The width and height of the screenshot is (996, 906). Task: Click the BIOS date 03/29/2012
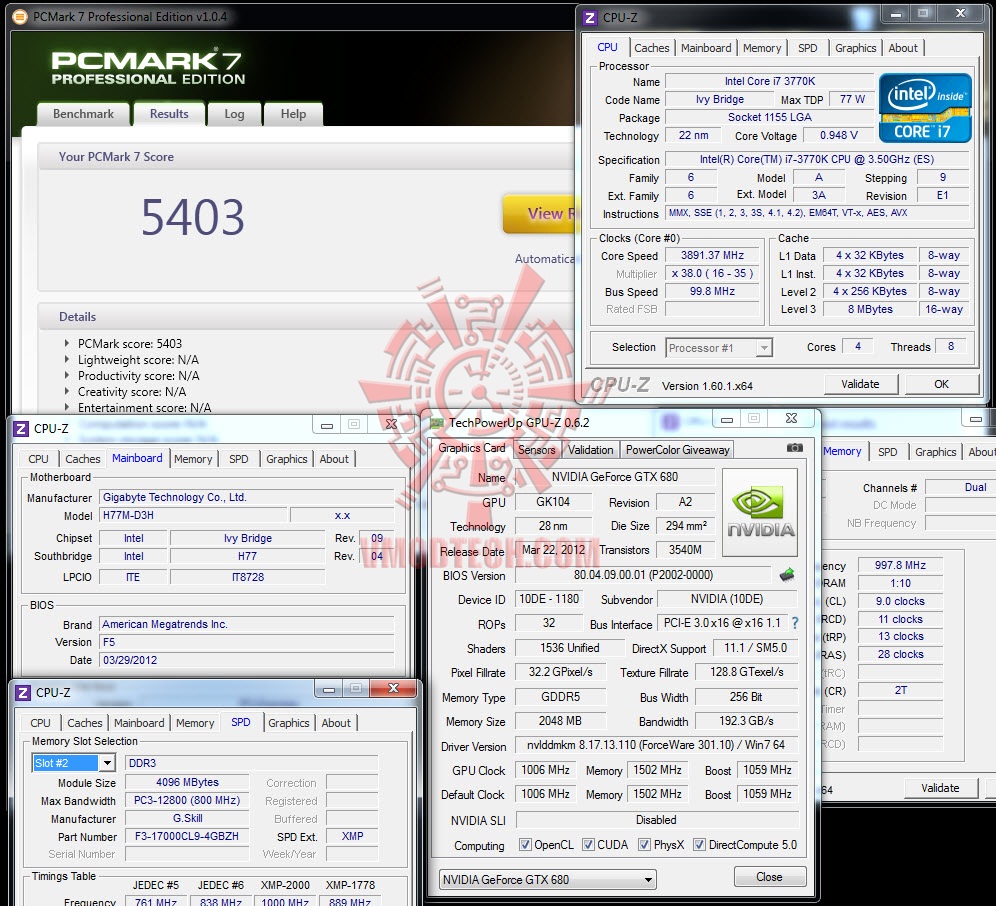click(246, 660)
